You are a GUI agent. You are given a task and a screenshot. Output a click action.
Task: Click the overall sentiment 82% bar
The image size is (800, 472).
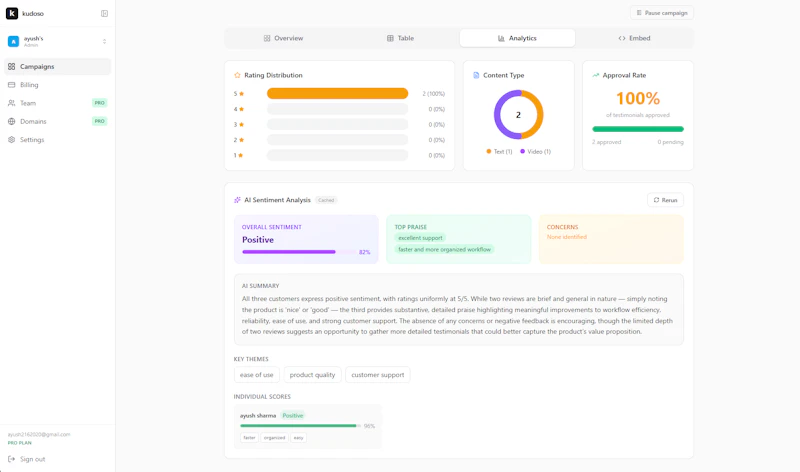299,252
